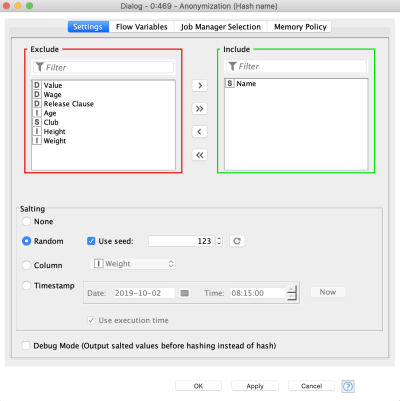Open the Job Manager Selection tab

pos(221,27)
